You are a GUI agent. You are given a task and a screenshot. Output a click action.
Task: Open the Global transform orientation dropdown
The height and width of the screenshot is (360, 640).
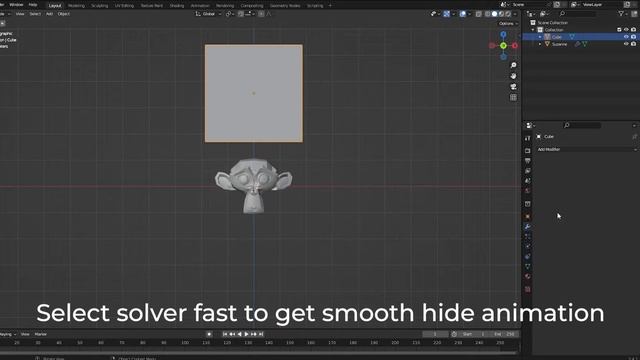(x=208, y=14)
